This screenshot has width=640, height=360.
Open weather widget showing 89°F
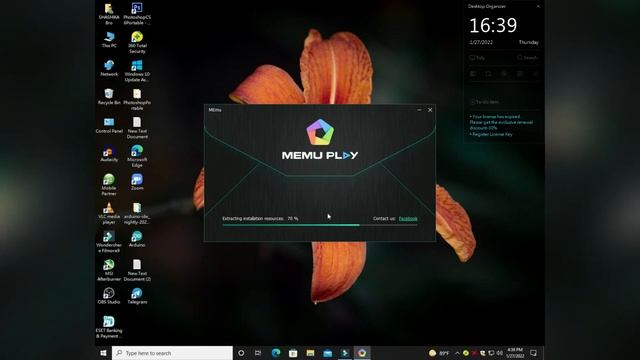click(439, 353)
